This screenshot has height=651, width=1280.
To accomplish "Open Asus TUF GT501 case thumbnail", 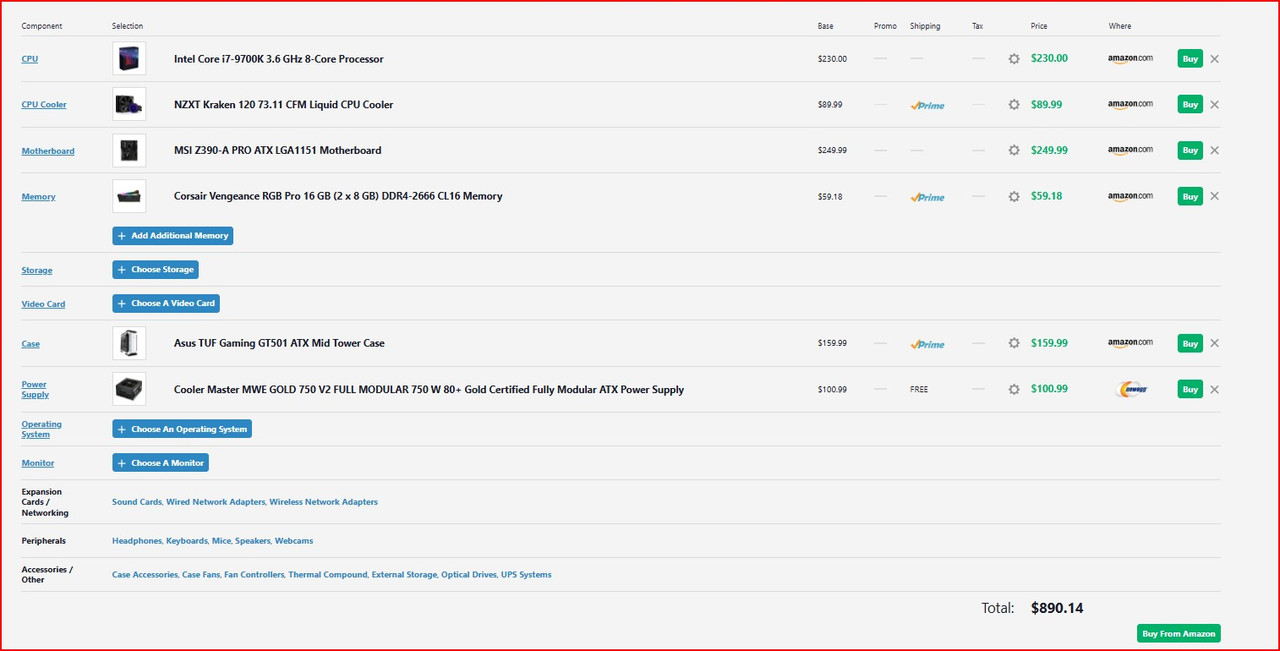I will pyautogui.click(x=129, y=344).
